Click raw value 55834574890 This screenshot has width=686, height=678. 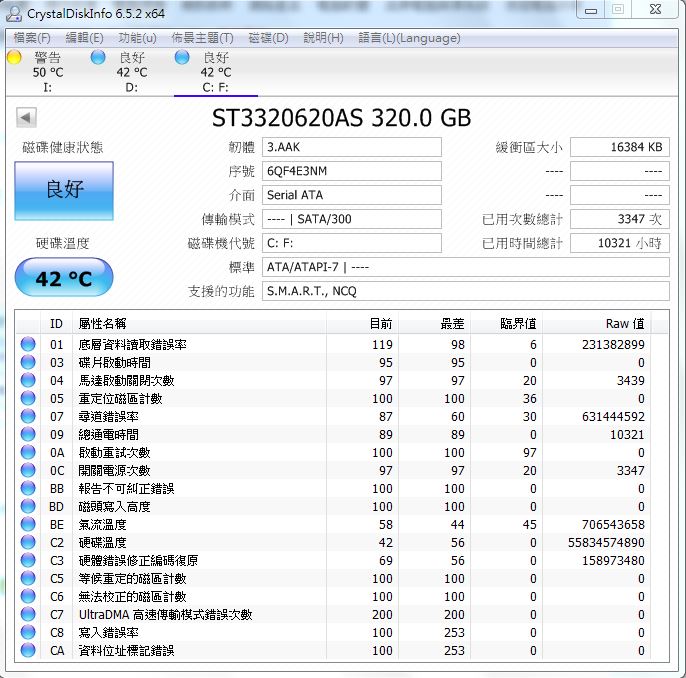pos(606,542)
